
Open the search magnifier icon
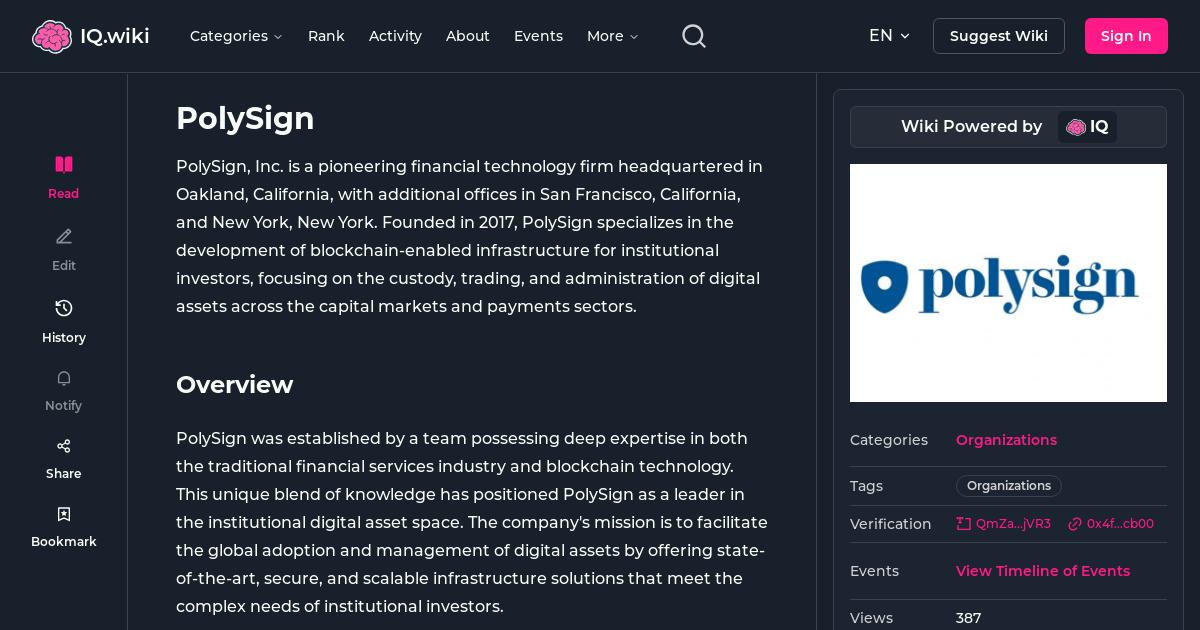693,35
